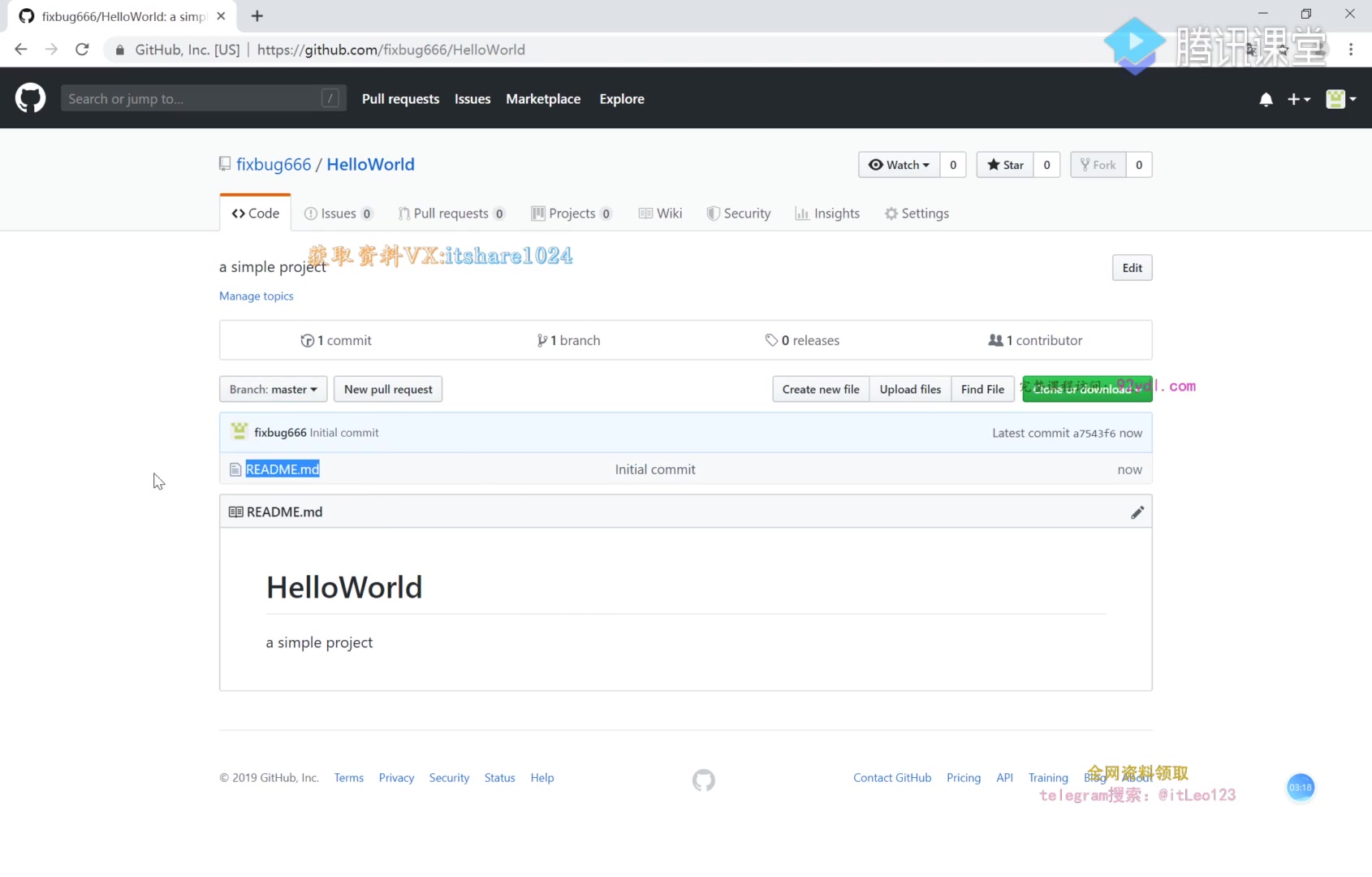Viewport: 1372px width, 877px height.
Task: Open the browser three-dot menu
Action: (1351, 50)
